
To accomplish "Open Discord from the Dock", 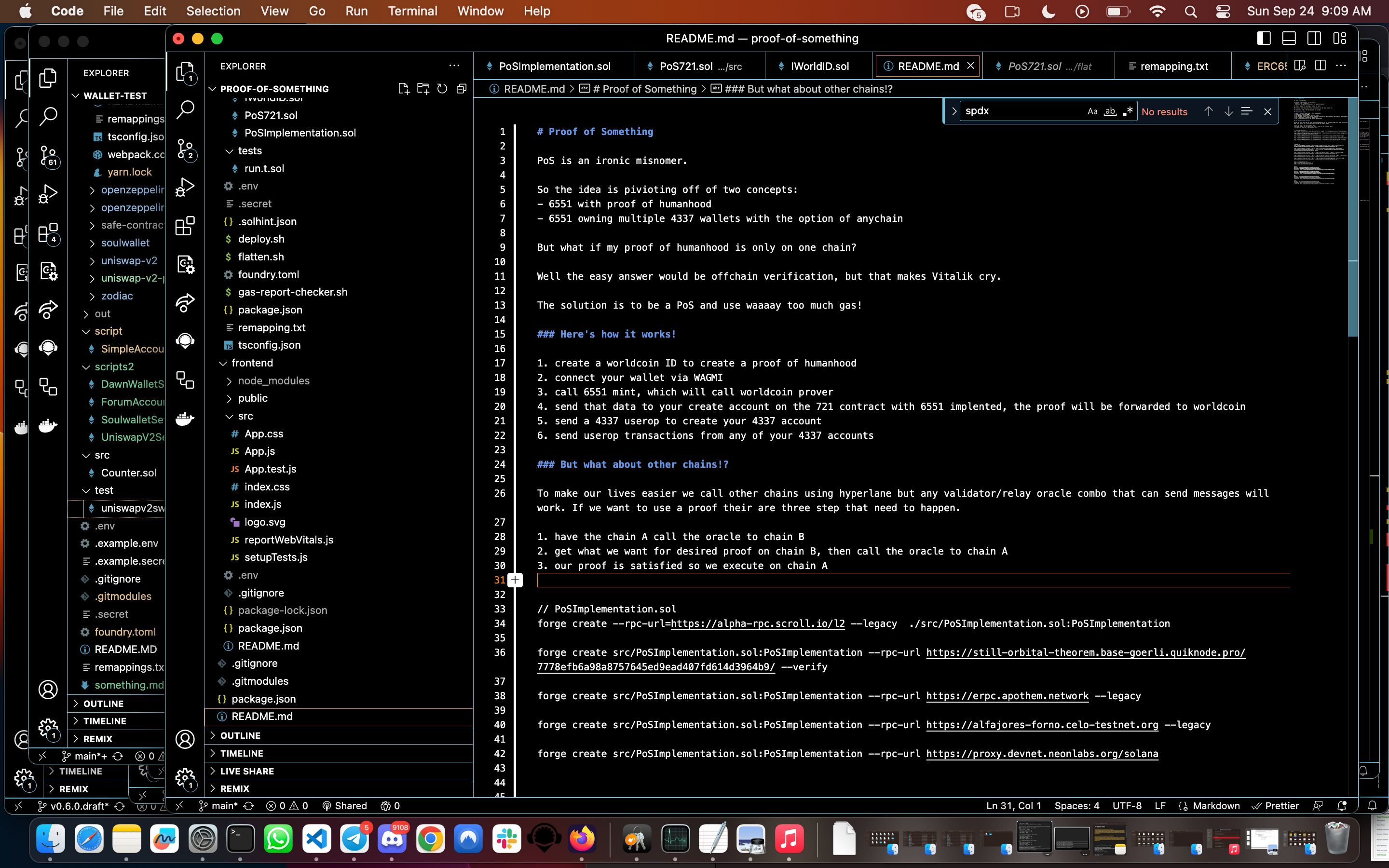I will (x=392, y=839).
